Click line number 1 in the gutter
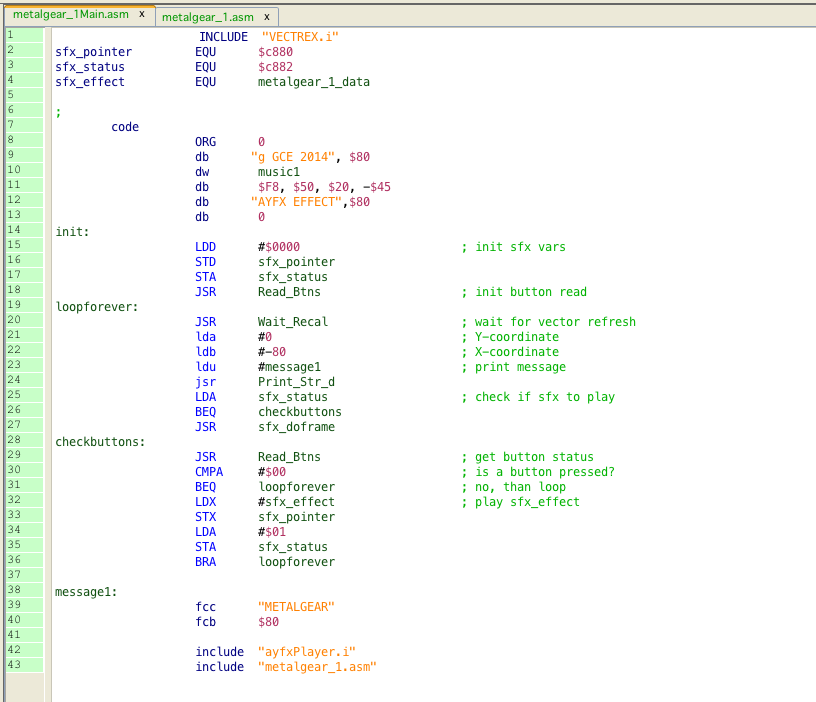Screen dimensions: 816x702 (x=10, y=35)
